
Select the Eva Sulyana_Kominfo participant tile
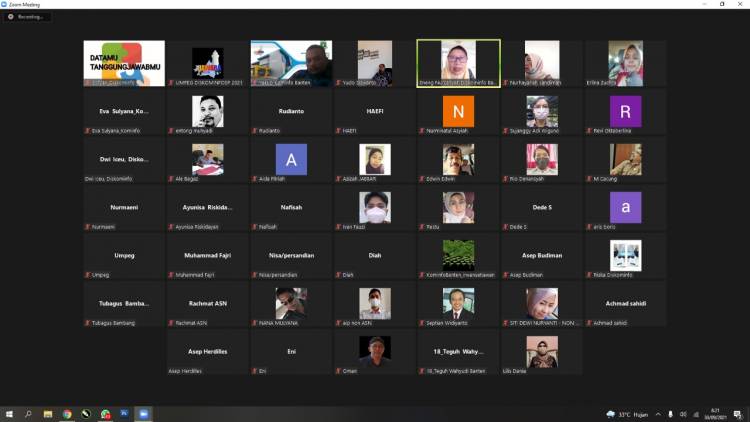tap(124, 111)
